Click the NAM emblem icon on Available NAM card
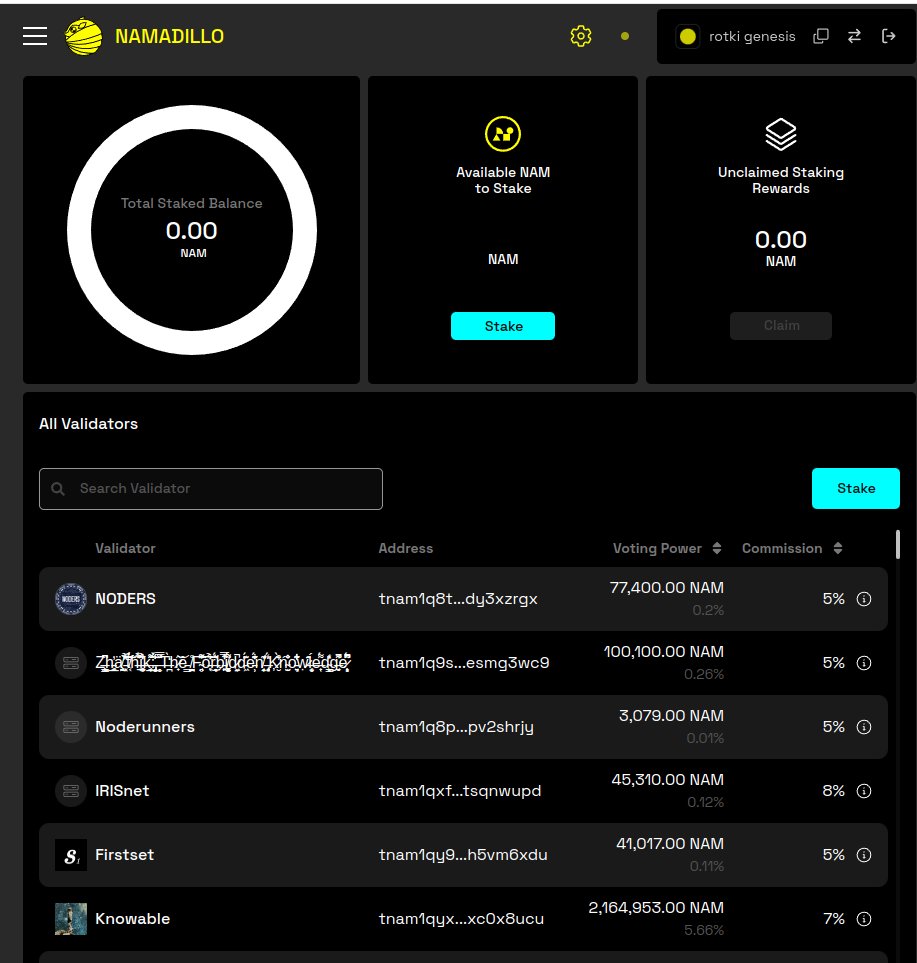Screen dimensions: 917x963 click(503, 134)
